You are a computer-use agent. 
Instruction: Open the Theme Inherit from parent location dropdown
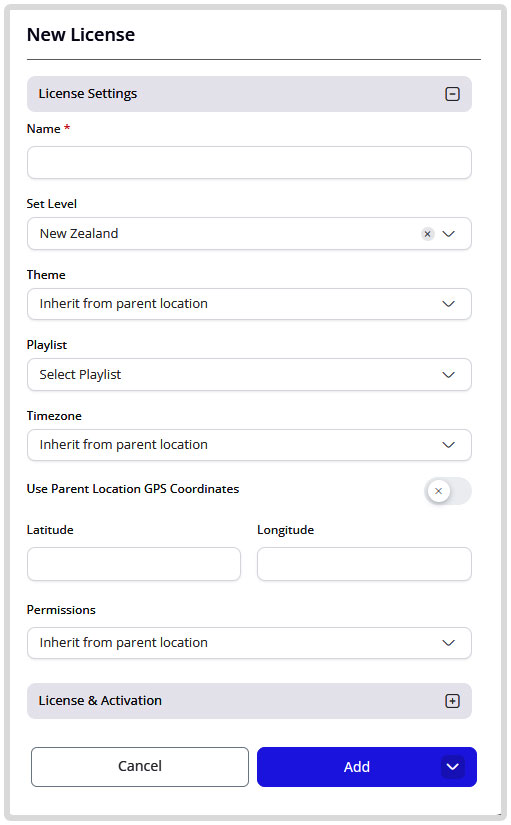(x=249, y=304)
